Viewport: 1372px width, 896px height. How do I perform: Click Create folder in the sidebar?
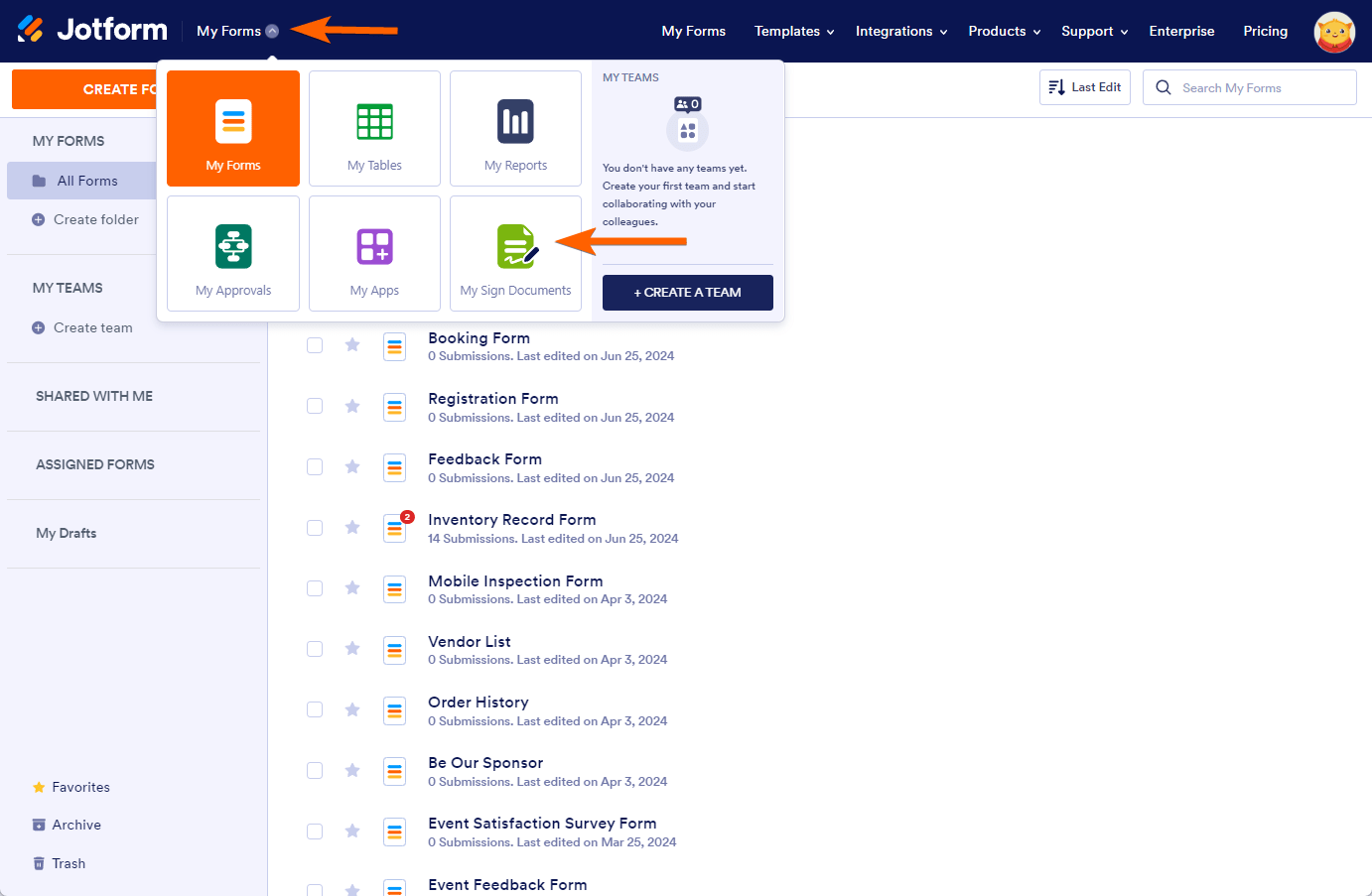pos(85,219)
